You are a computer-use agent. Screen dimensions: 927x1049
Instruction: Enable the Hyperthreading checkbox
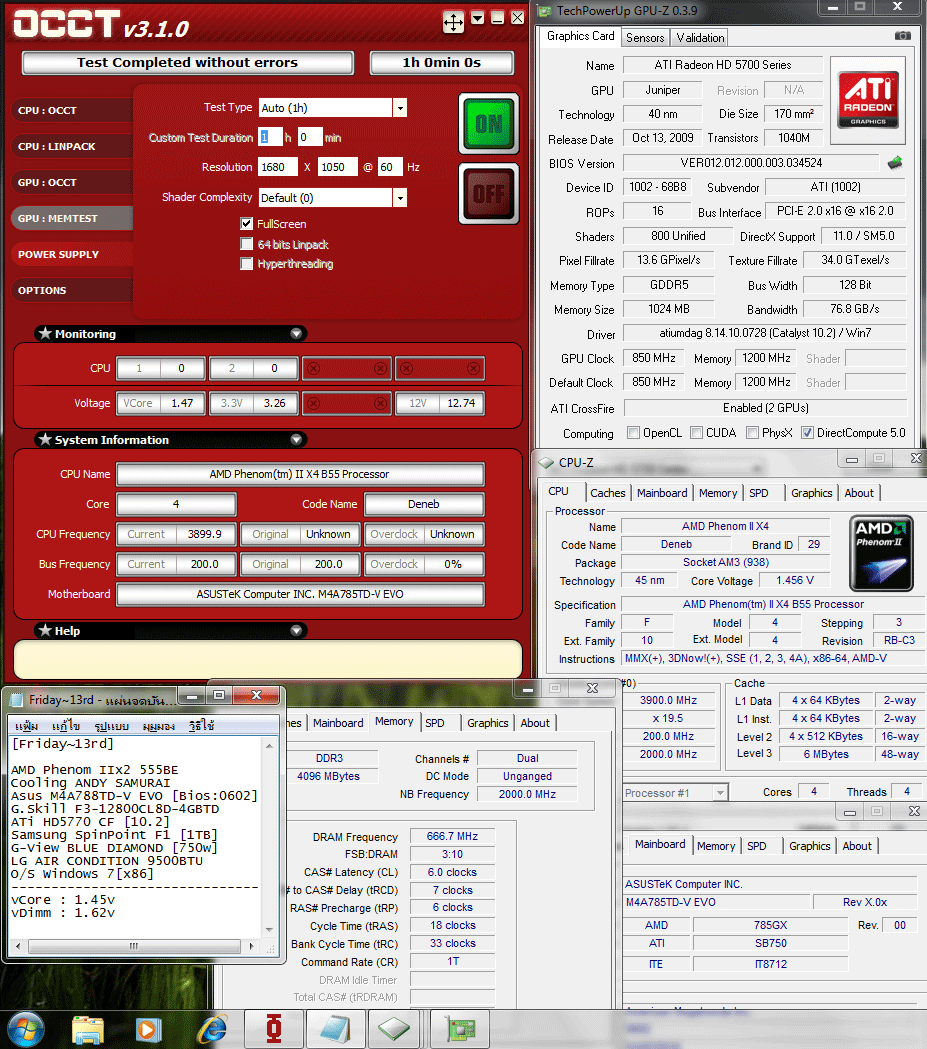pyautogui.click(x=246, y=264)
